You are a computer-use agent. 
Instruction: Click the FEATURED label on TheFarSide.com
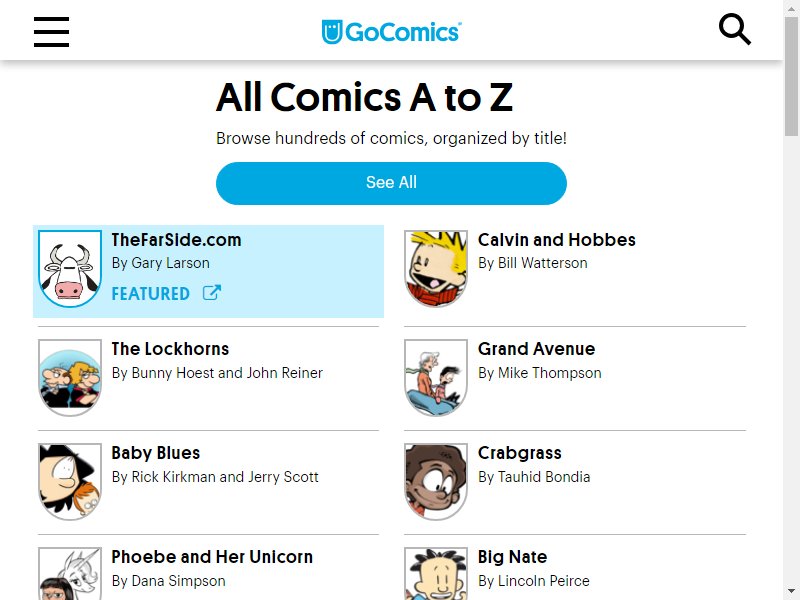pos(151,294)
